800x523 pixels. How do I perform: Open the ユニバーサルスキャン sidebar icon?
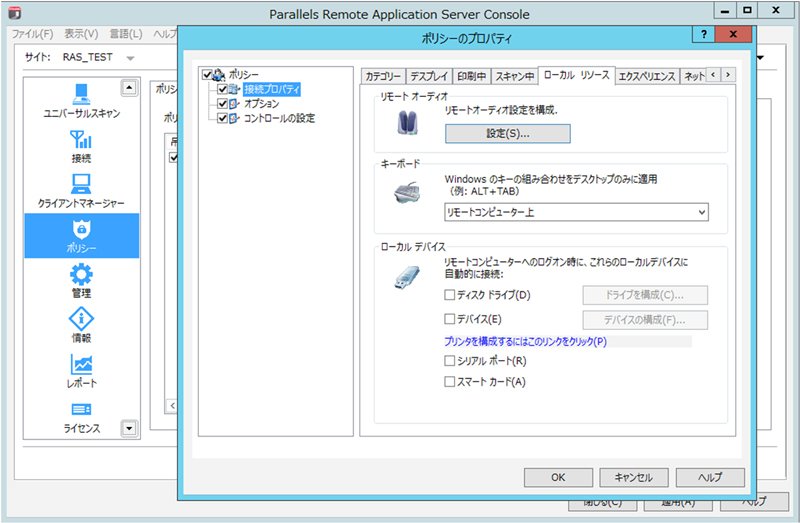click(x=81, y=93)
